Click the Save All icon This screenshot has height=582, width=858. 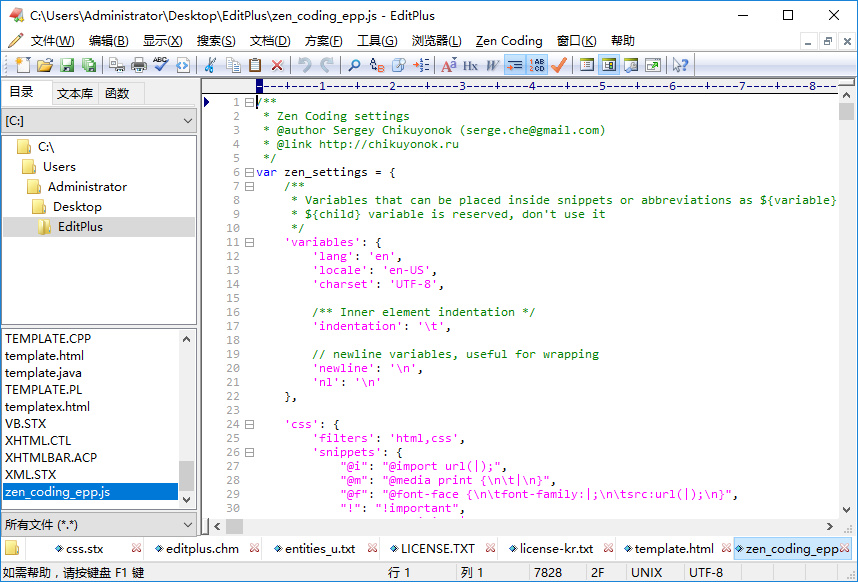(89, 65)
